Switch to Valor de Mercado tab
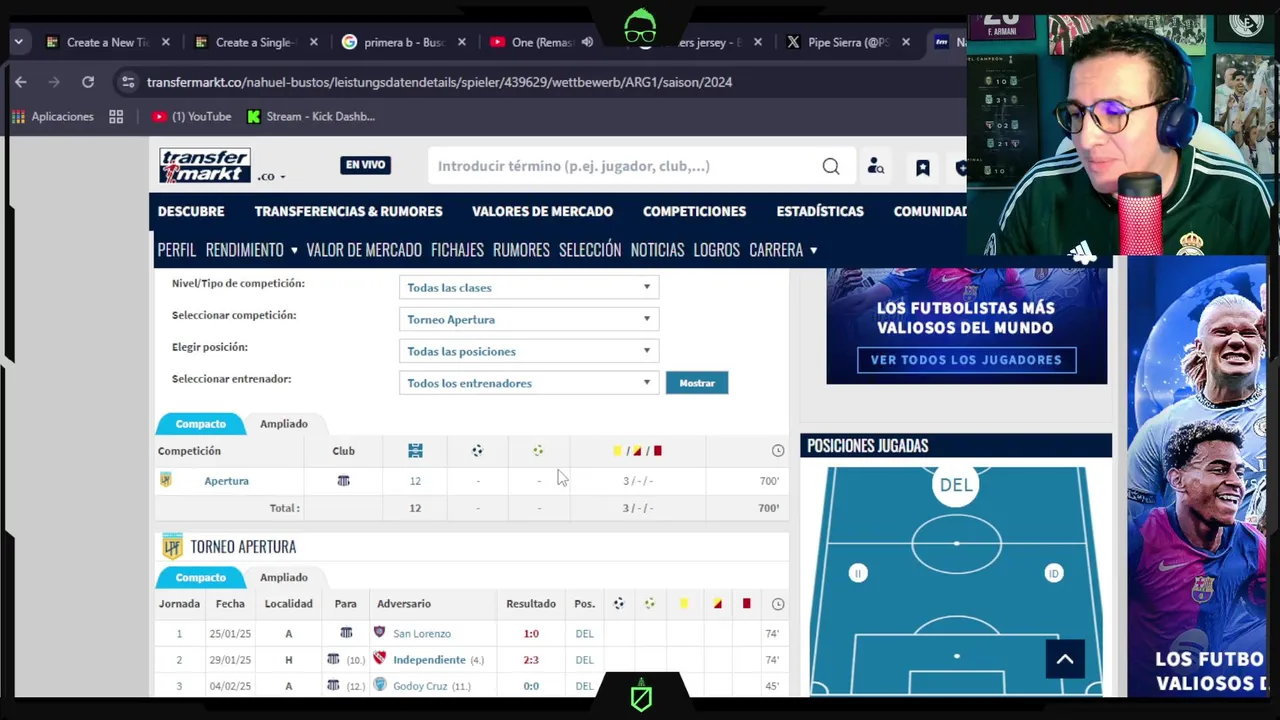Screen dimensions: 1280x720 tap(364, 250)
